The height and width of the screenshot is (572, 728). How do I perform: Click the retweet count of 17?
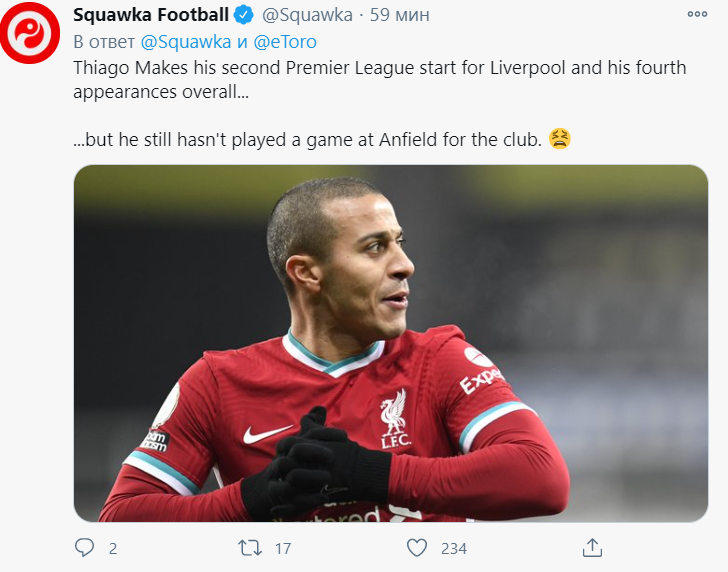tap(282, 548)
